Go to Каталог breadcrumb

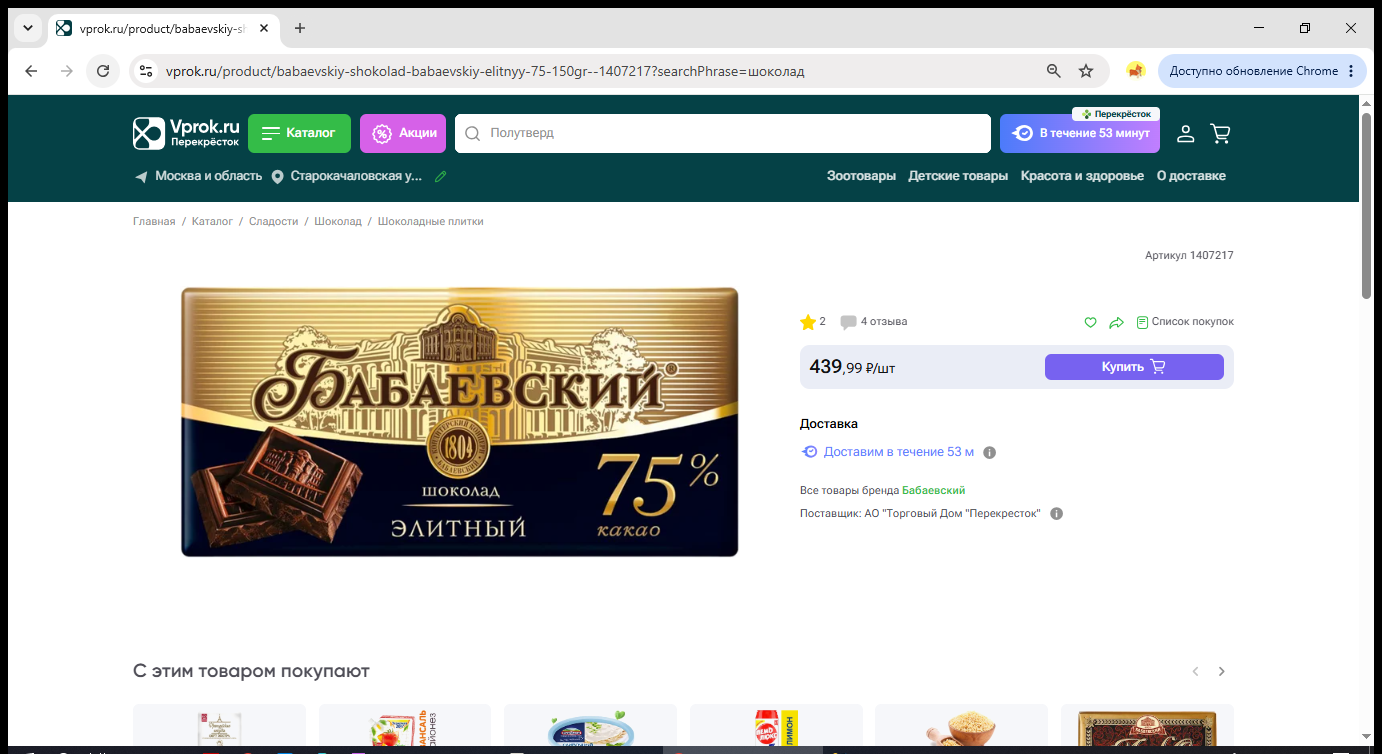[212, 222]
